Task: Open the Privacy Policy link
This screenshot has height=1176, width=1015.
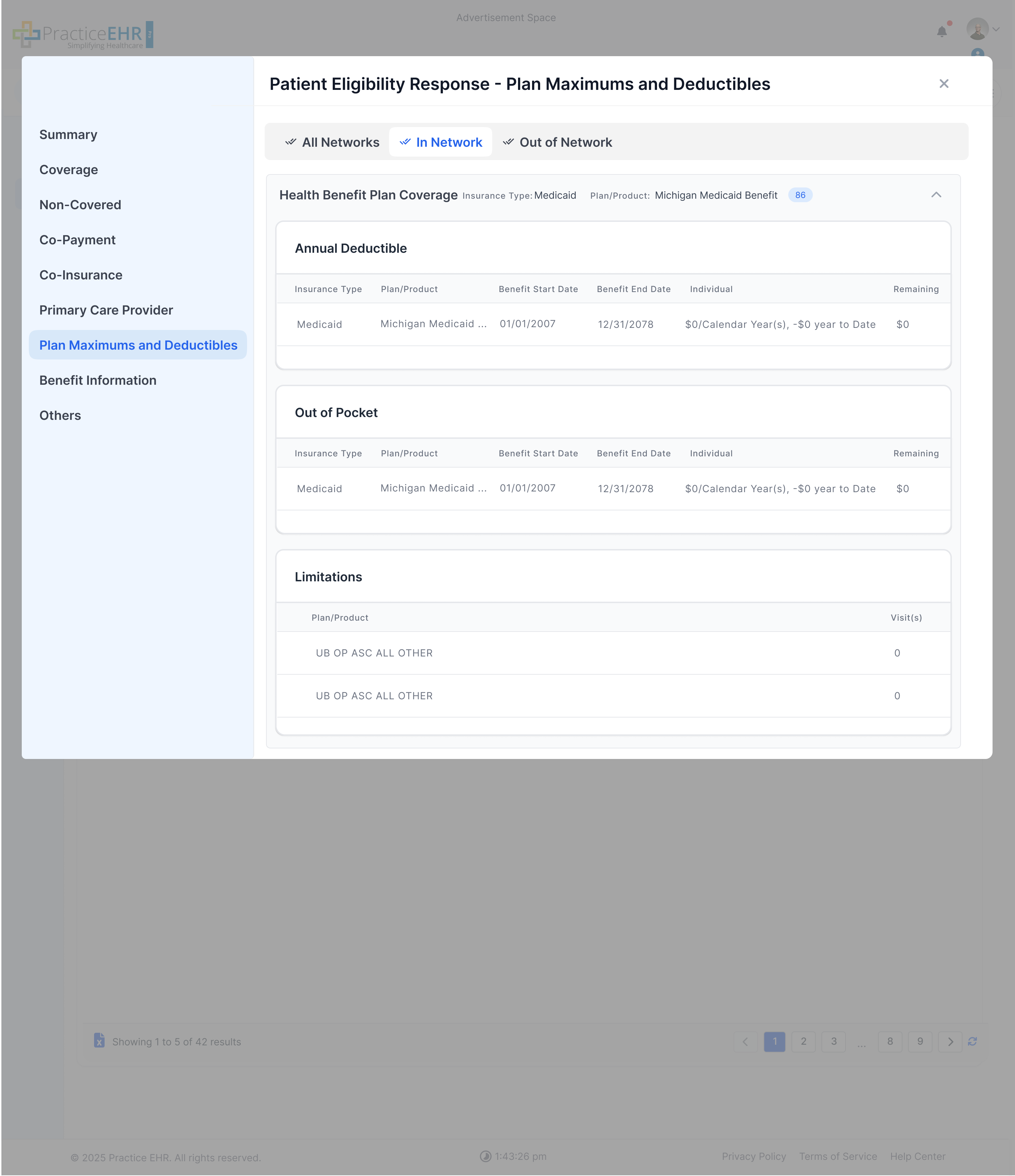Action: click(754, 1157)
